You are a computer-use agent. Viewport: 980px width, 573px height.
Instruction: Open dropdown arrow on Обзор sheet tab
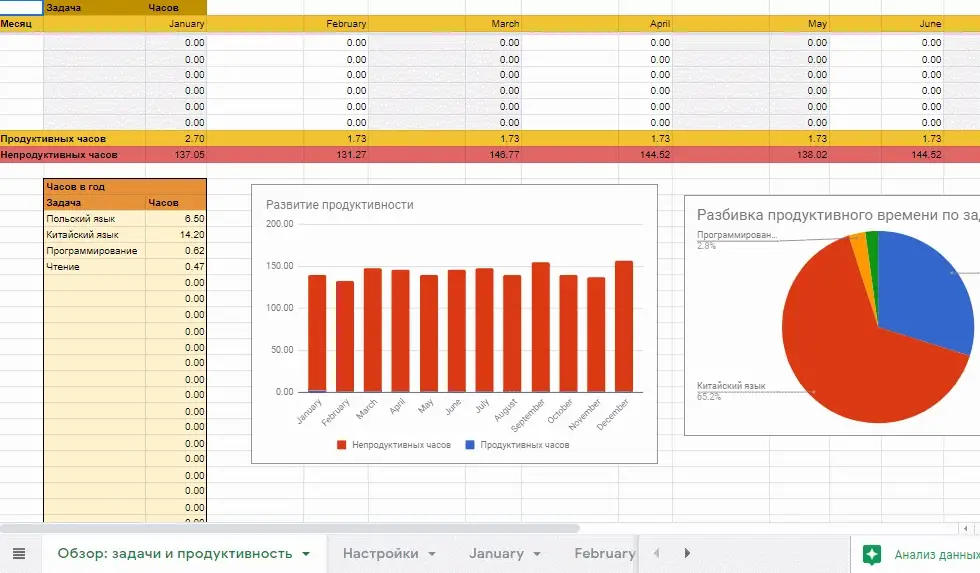(306, 554)
